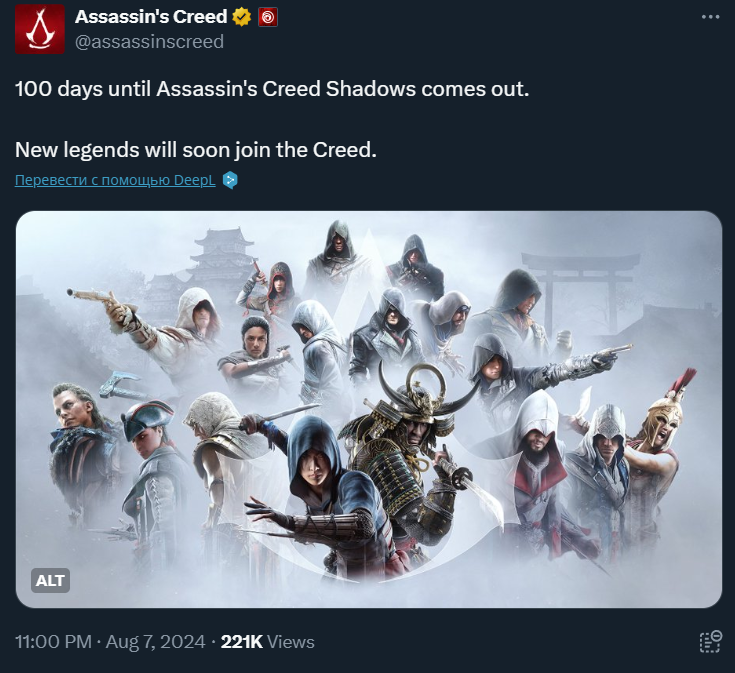Show the image ALT description

(50, 580)
